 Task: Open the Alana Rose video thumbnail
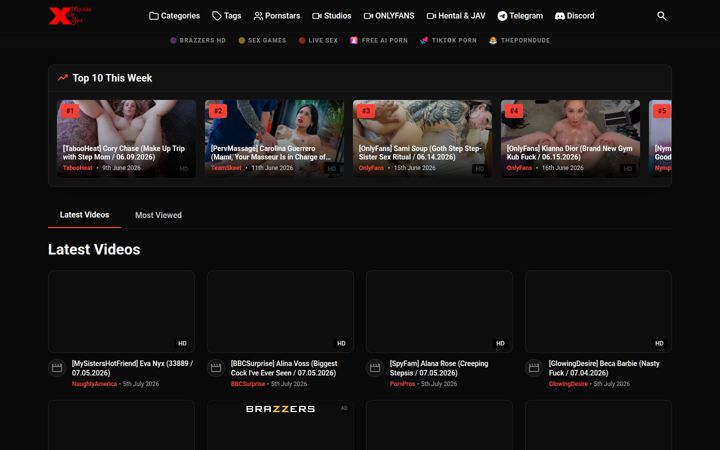[439, 311]
